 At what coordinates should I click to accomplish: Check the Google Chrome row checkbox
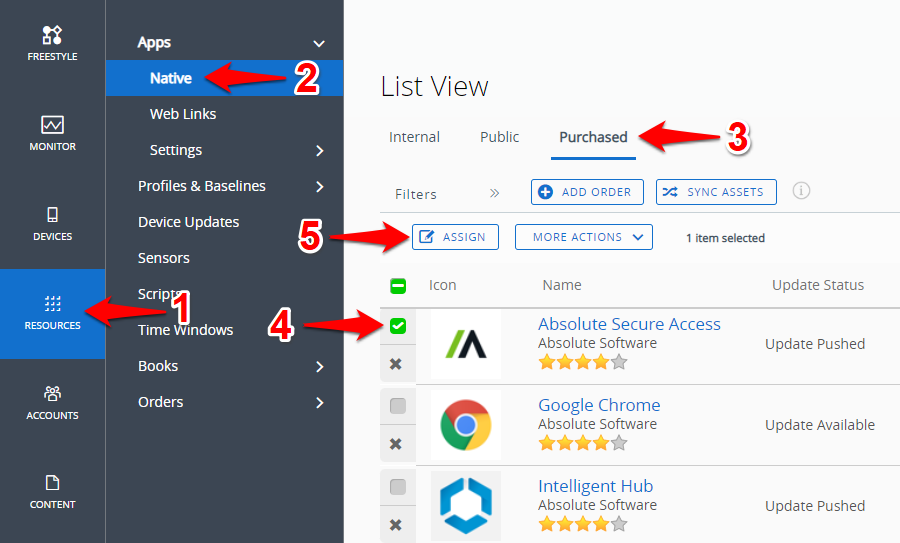click(398, 406)
